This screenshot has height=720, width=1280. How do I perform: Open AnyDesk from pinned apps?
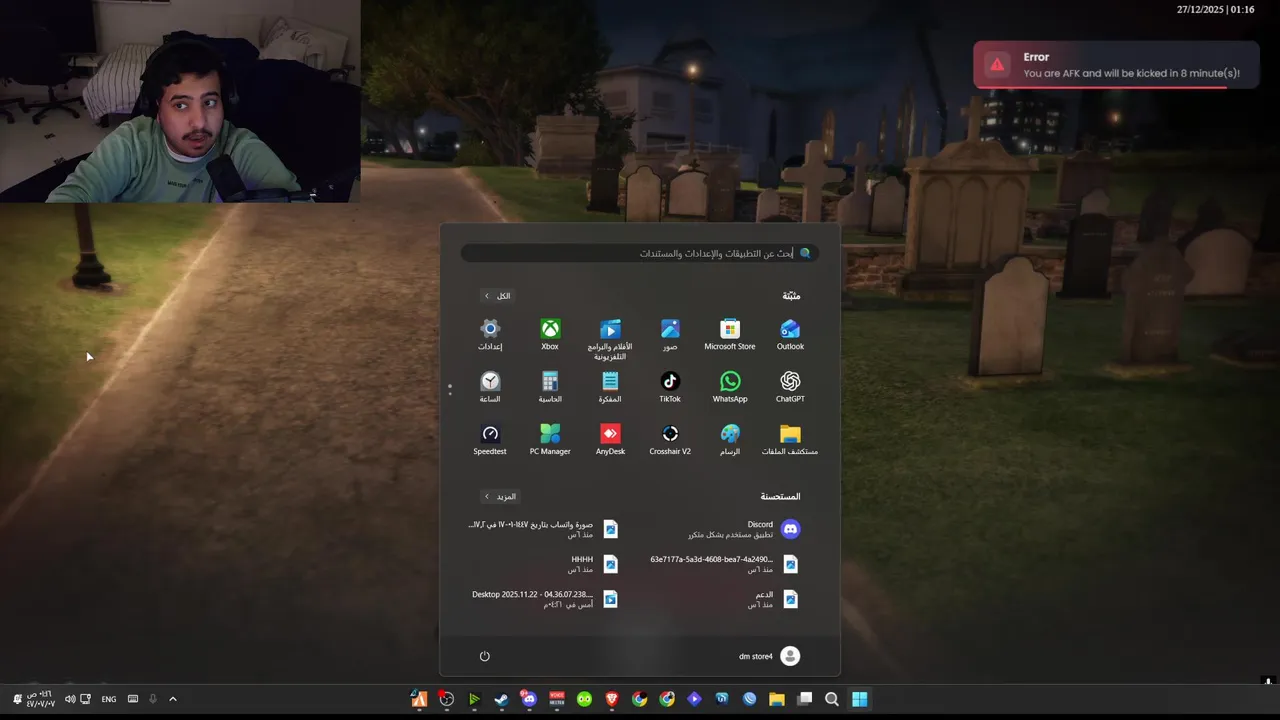610,440
